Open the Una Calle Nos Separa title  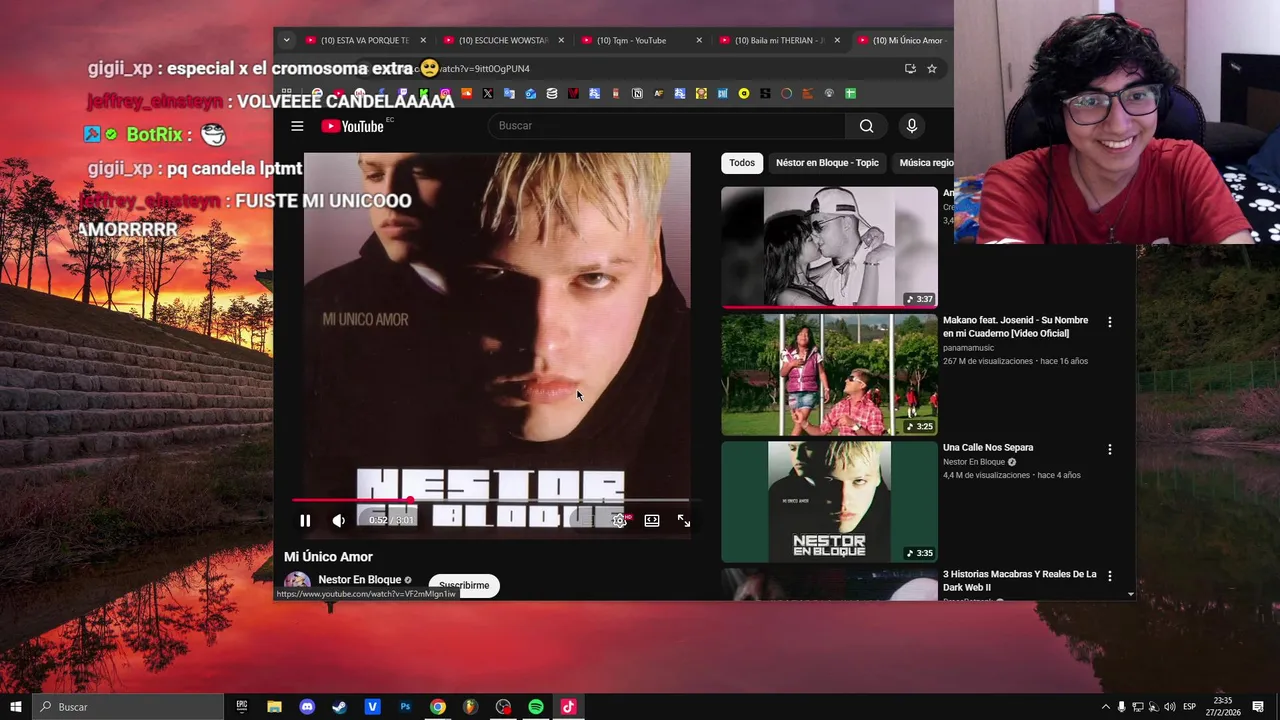tap(988, 447)
